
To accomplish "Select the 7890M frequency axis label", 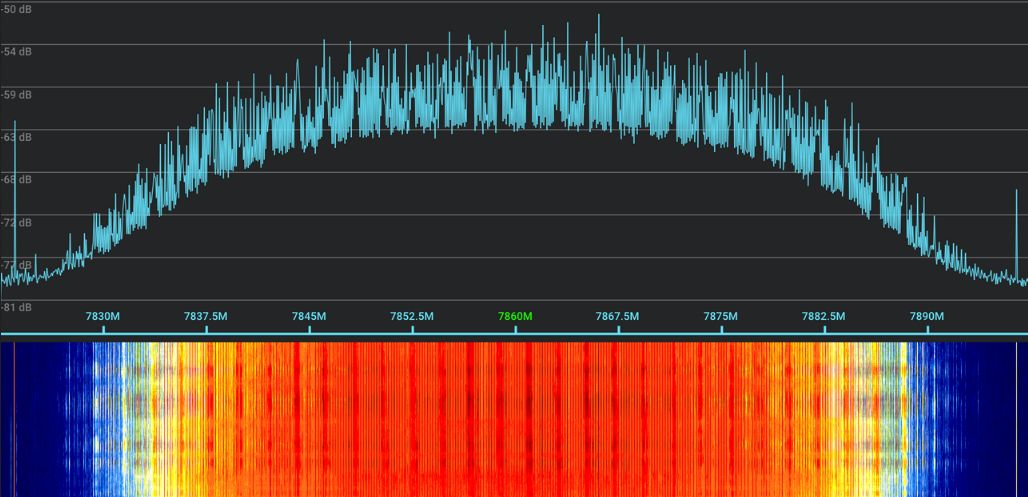I will click(x=926, y=316).
